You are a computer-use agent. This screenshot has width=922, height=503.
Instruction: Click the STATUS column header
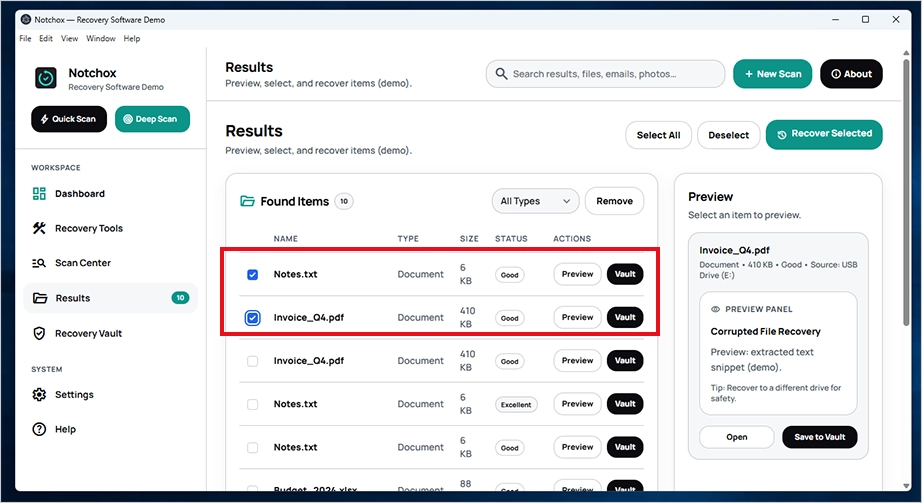point(511,239)
